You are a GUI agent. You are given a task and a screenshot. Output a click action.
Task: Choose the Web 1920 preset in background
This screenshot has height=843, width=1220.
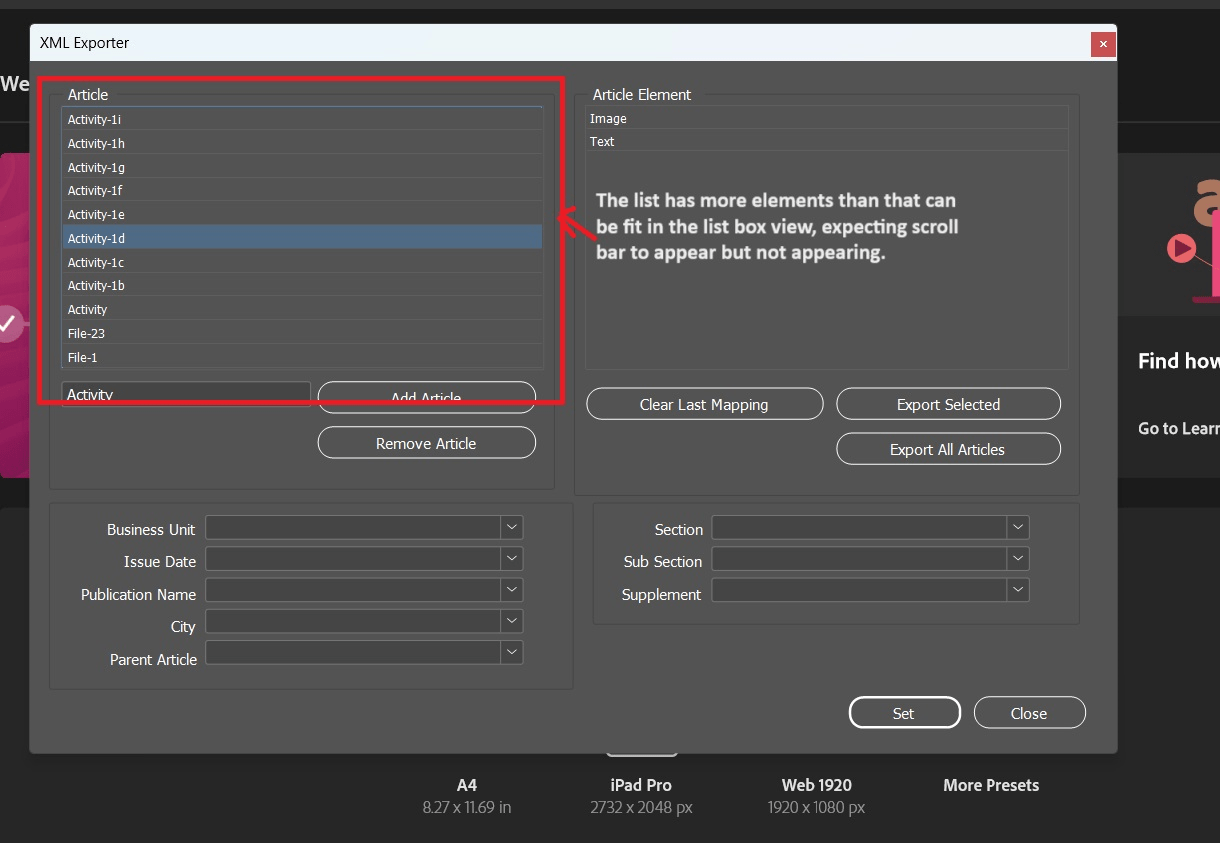coord(816,795)
